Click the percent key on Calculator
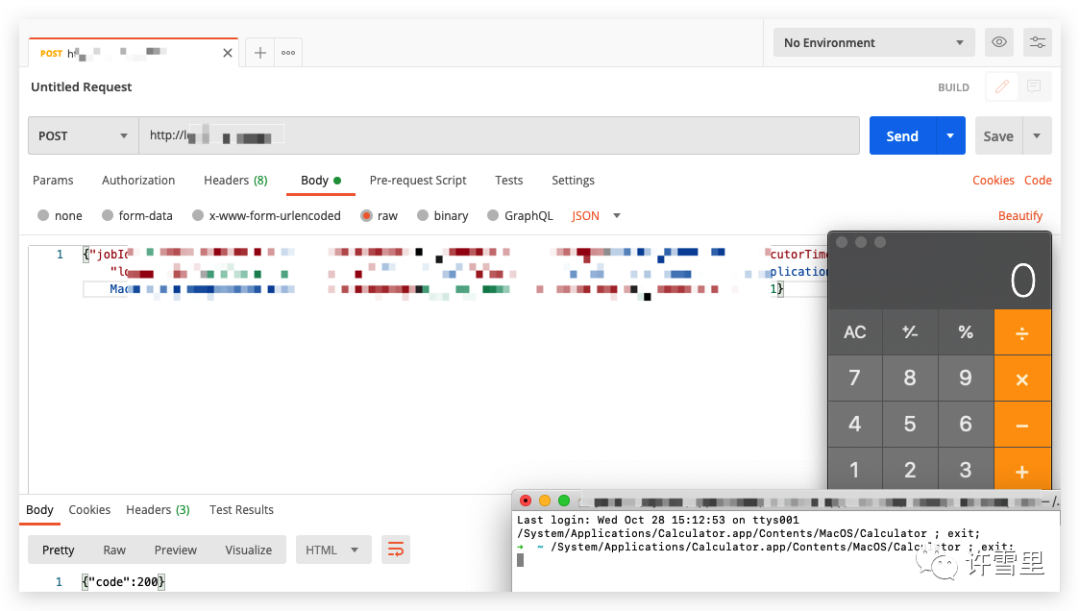Viewport: 1080px width, 611px height. click(966, 332)
